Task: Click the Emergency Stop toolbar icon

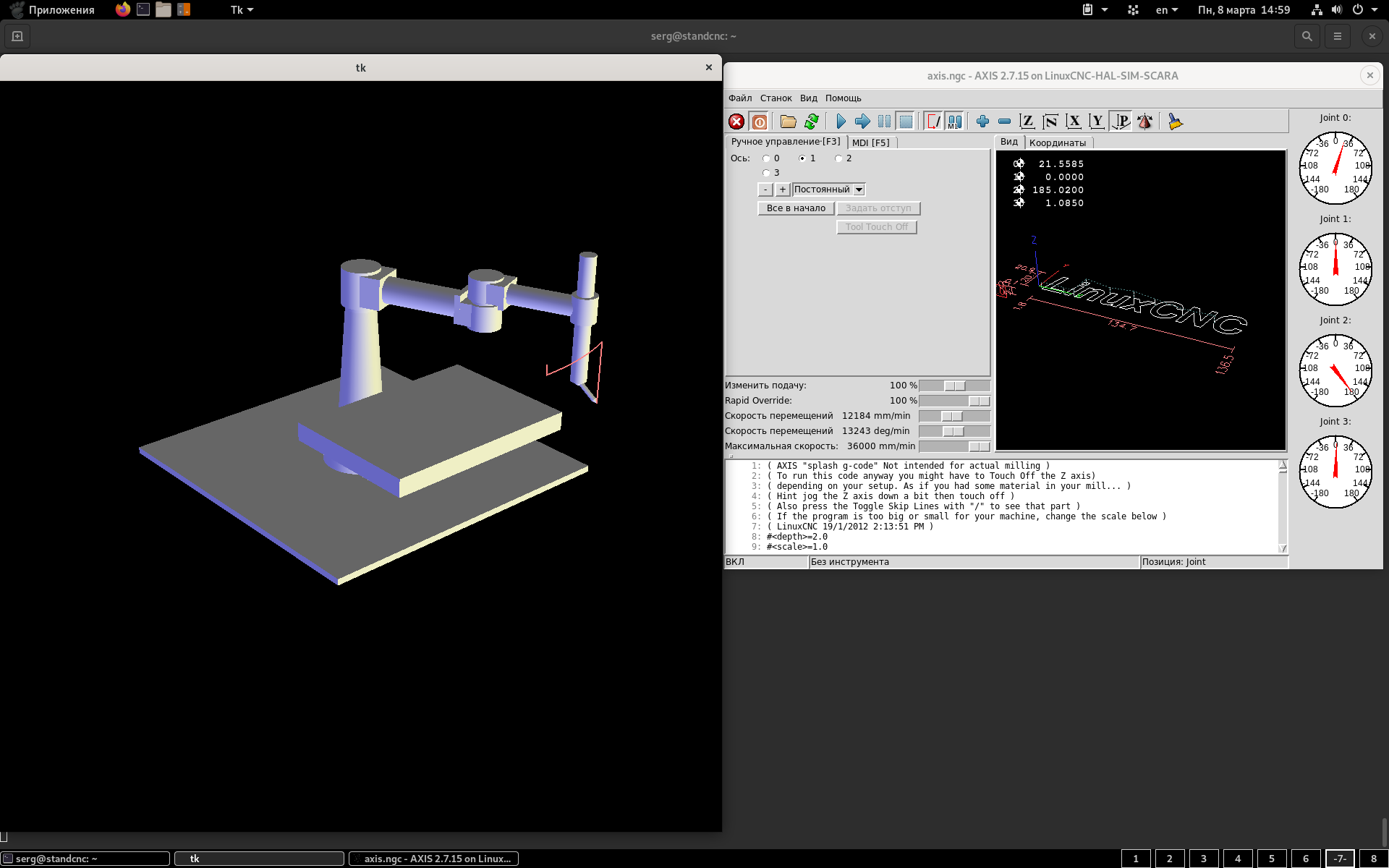Action: pyautogui.click(x=736, y=122)
